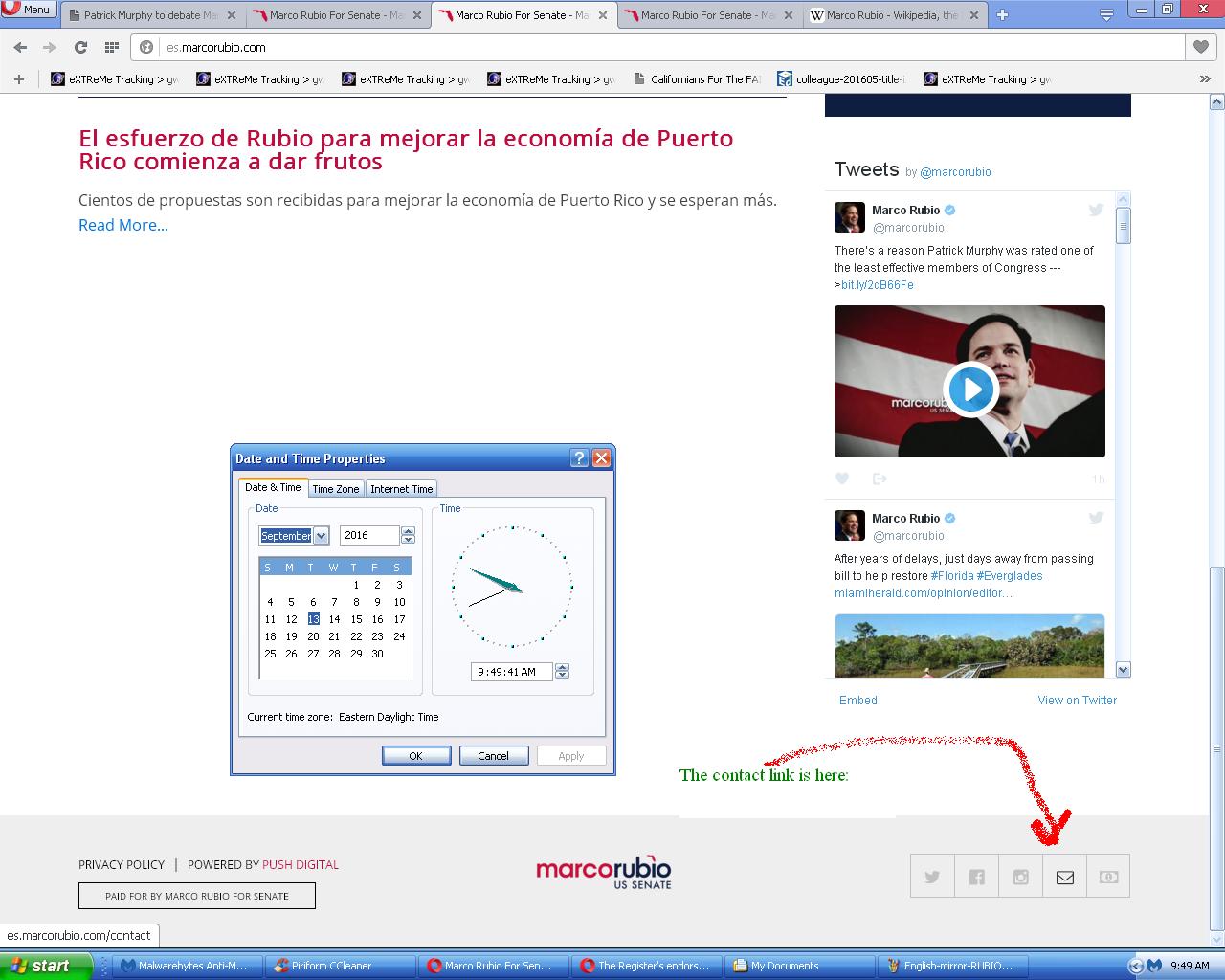Switch to Piriform CCleaner in the taskbar
This screenshot has width=1225, height=980.
339,966
